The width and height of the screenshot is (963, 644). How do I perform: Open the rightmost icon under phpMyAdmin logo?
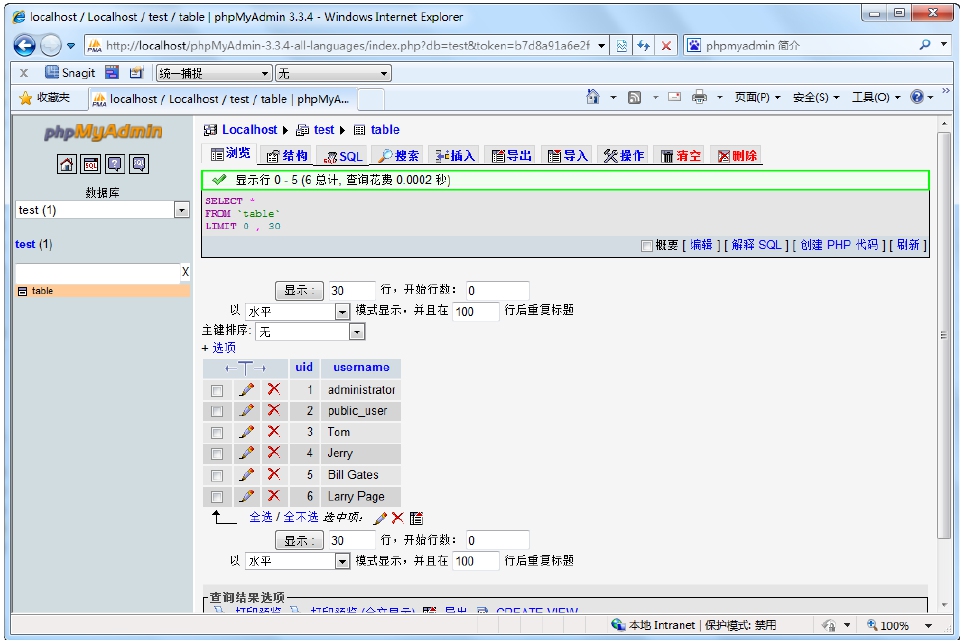tap(139, 164)
